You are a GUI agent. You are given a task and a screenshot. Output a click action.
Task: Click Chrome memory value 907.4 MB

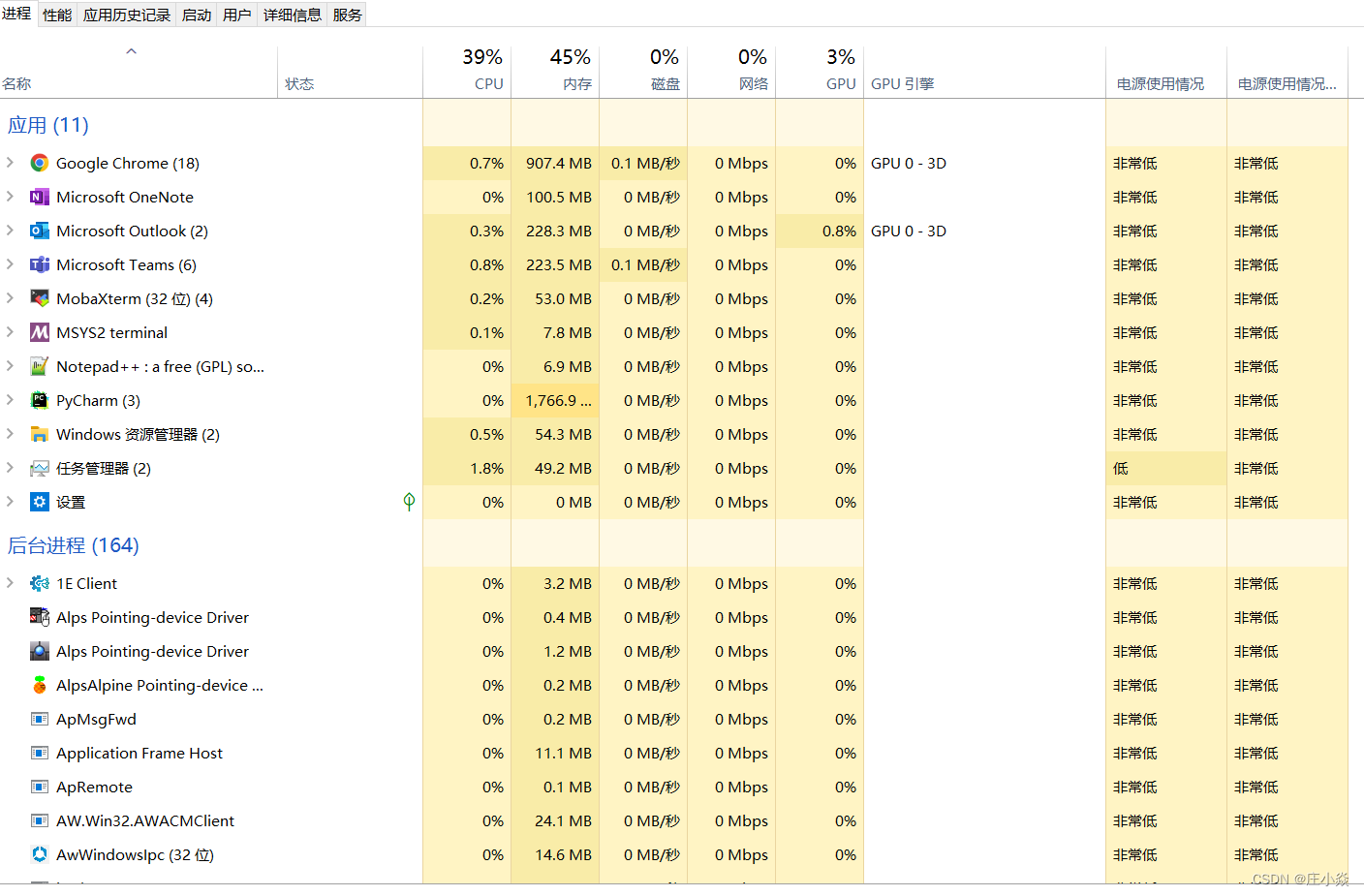tap(559, 163)
